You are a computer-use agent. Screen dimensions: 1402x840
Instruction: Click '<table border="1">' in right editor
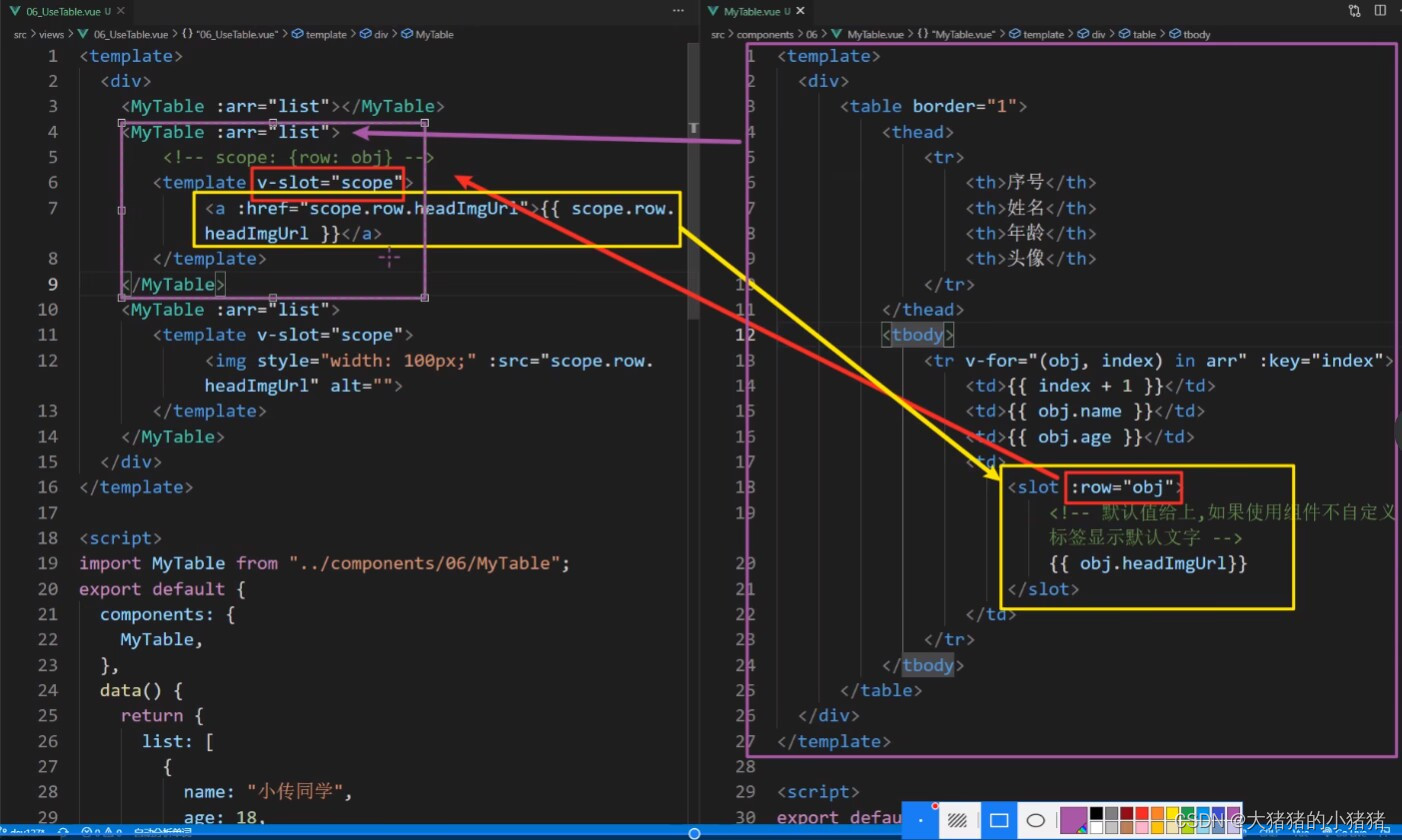[x=934, y=106]
